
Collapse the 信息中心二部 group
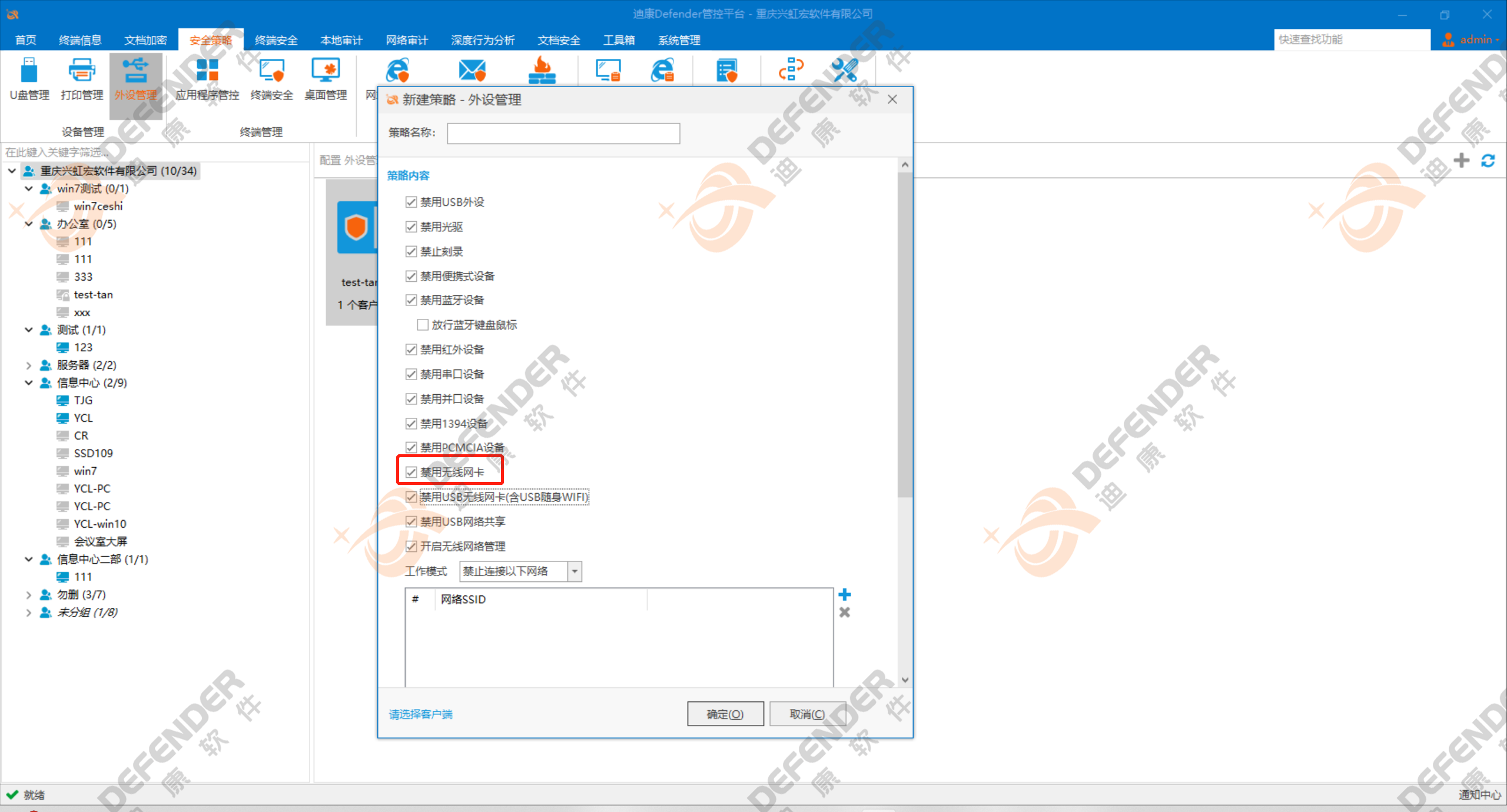click(x=28, y=559)
